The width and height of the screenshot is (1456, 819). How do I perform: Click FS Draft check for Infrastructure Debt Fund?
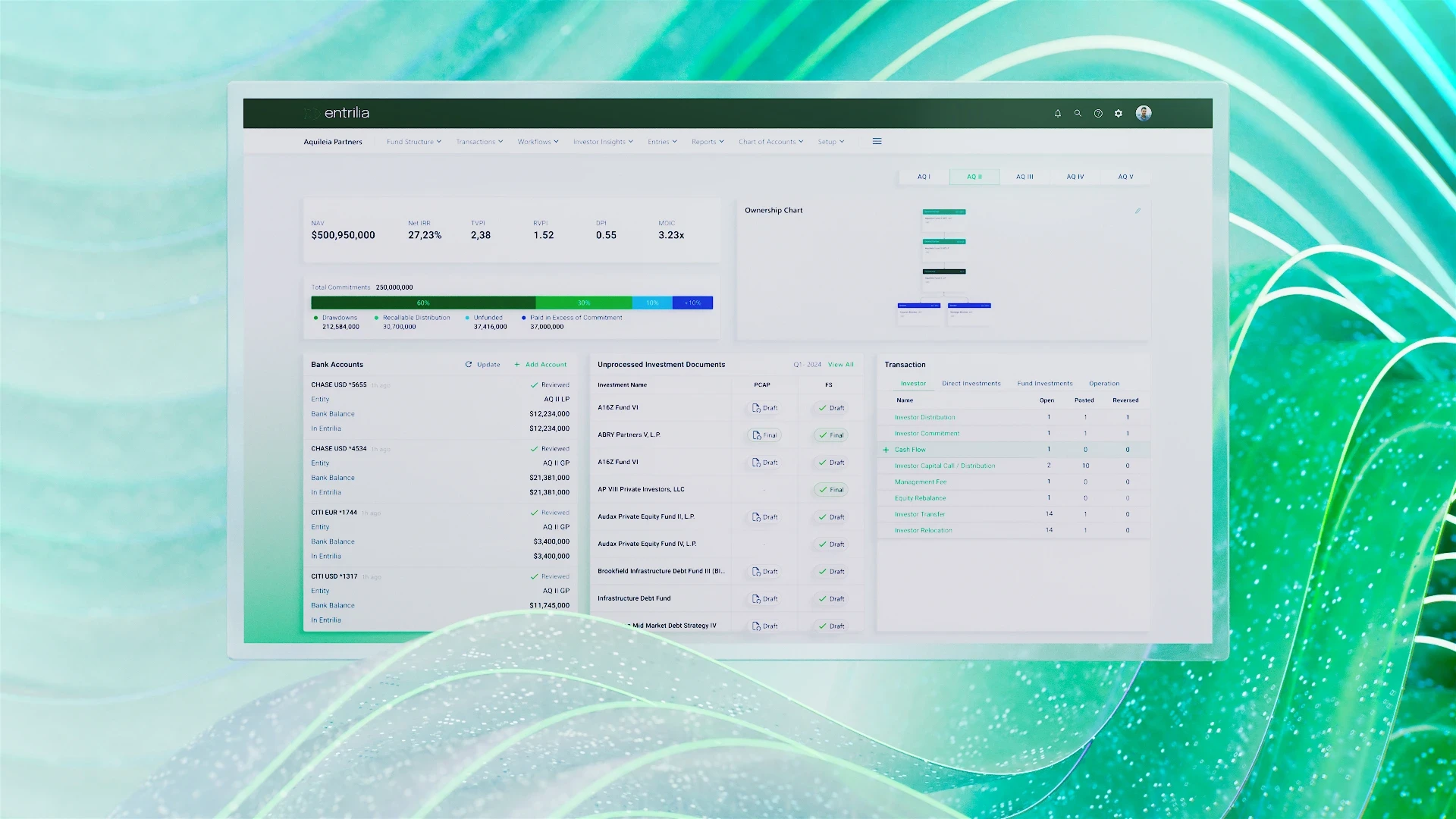pos(831,599)
